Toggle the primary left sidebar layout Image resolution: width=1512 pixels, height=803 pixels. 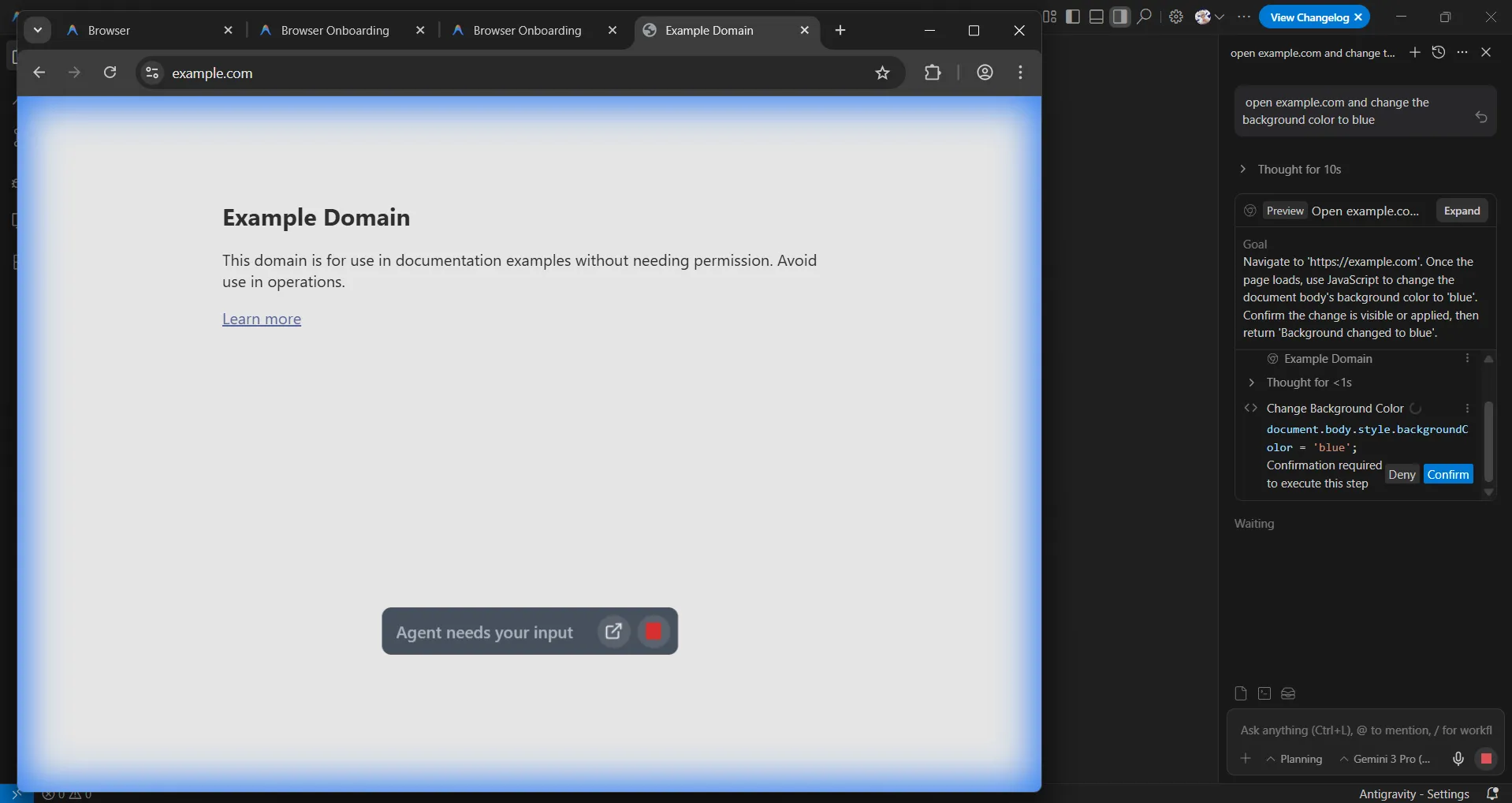1073,17
